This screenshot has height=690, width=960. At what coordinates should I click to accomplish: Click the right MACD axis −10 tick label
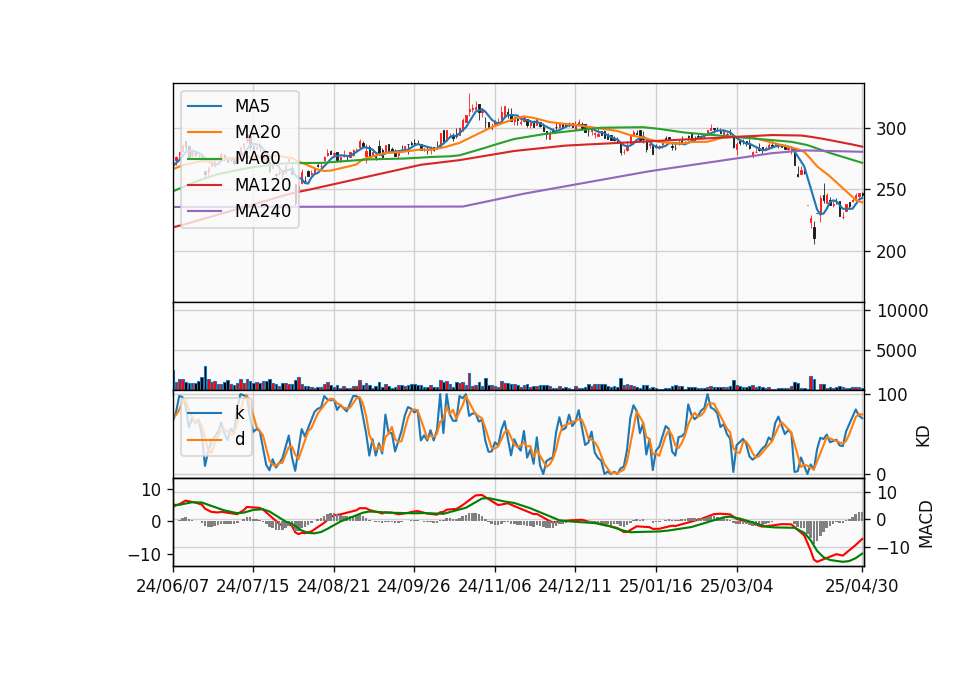coord(894,548)
